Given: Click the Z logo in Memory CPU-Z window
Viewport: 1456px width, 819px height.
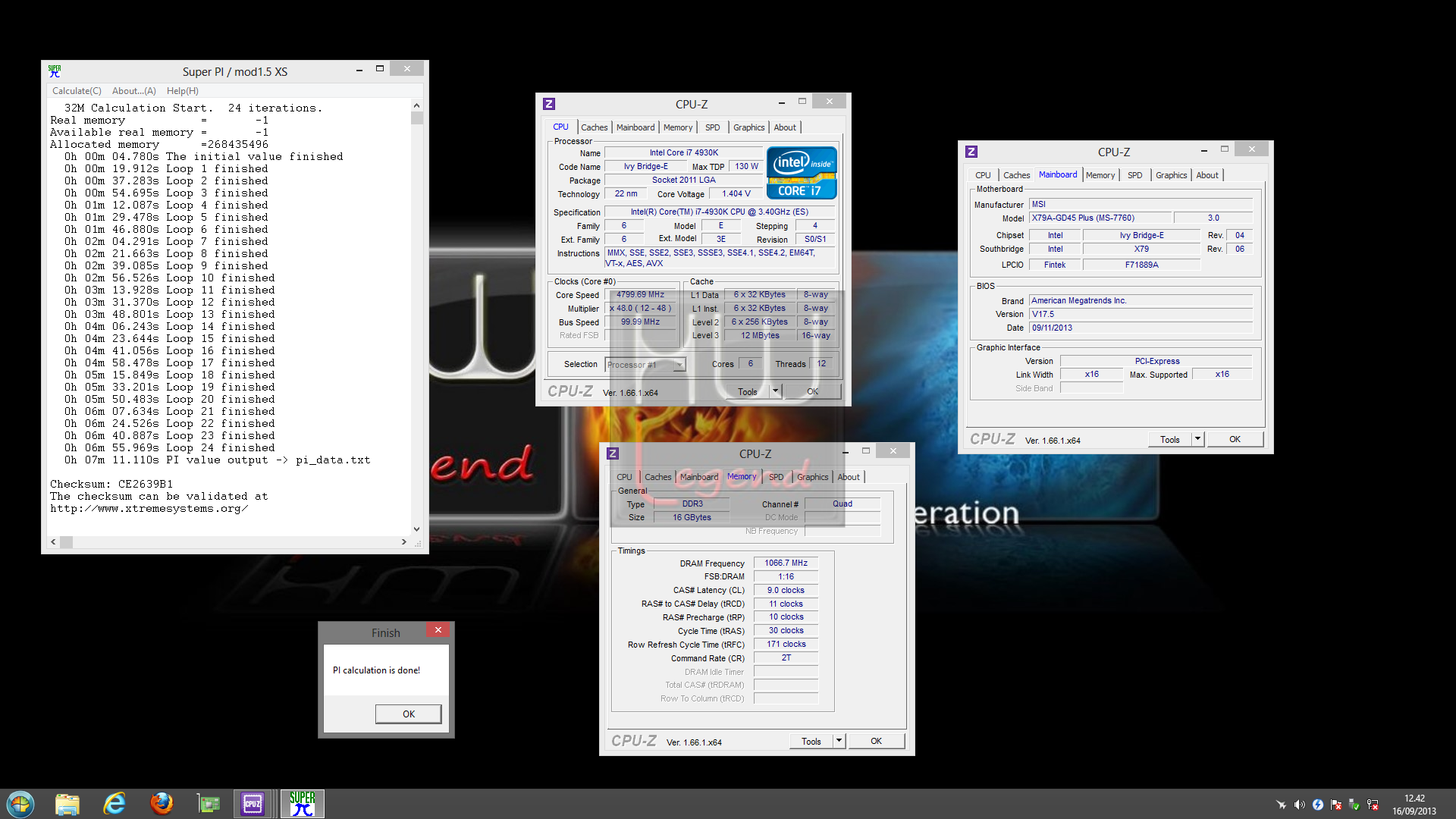Looking at the screenshot, I should tap(613, 453).
